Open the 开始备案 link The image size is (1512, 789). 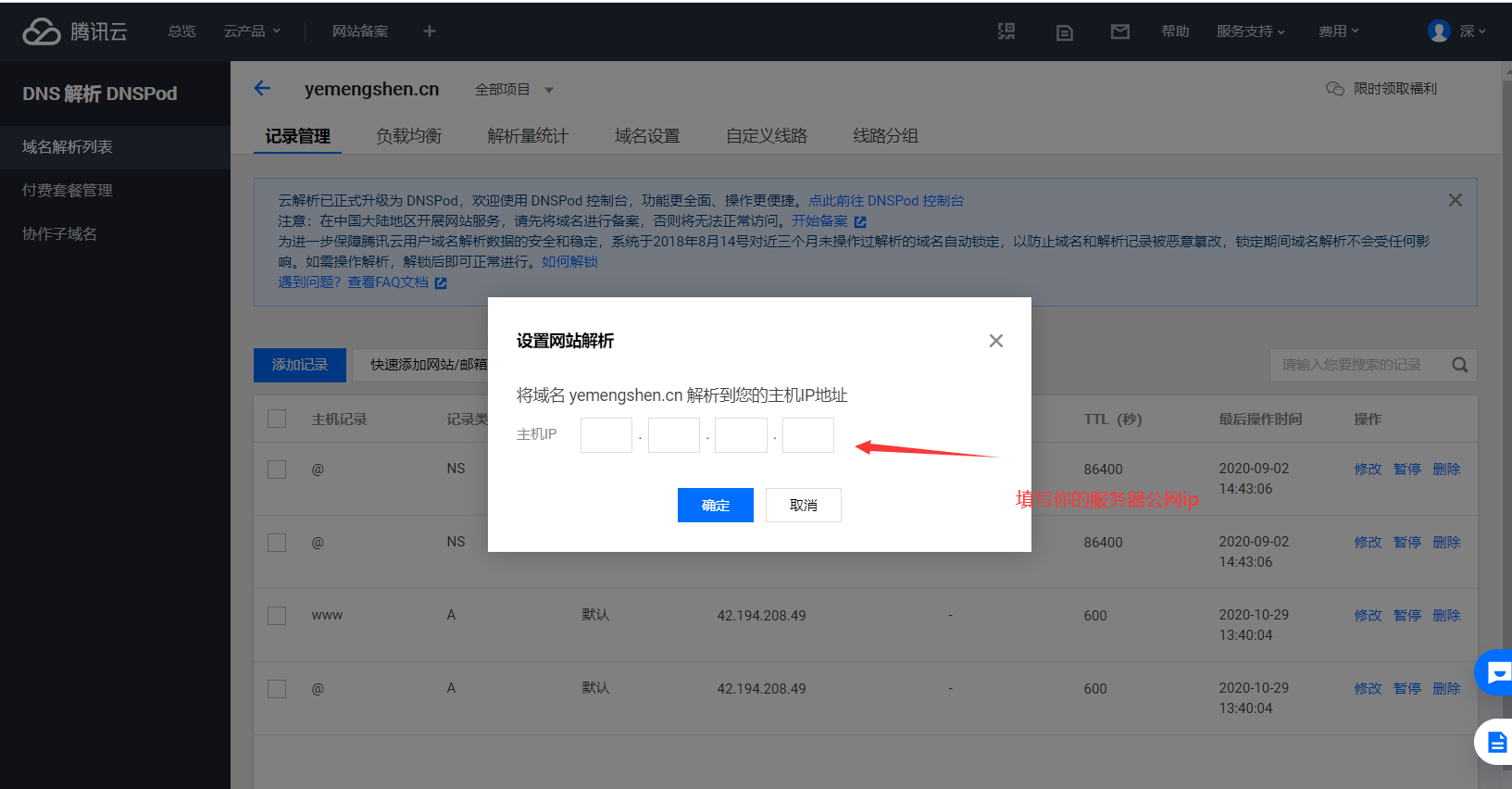pyautogui.click(x=819, y=221)
